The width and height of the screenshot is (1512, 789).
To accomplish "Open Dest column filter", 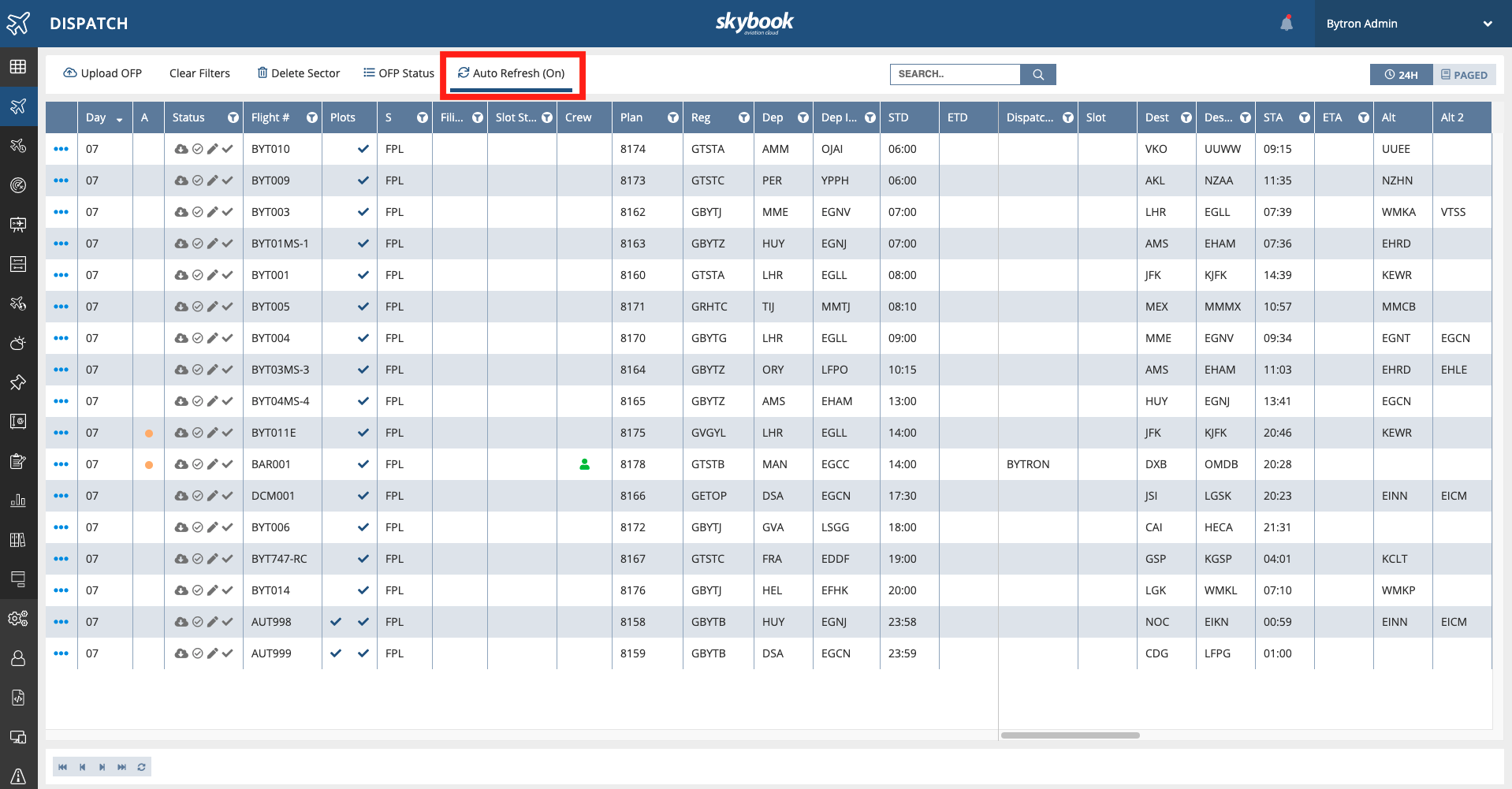I will pos(1186,117).
